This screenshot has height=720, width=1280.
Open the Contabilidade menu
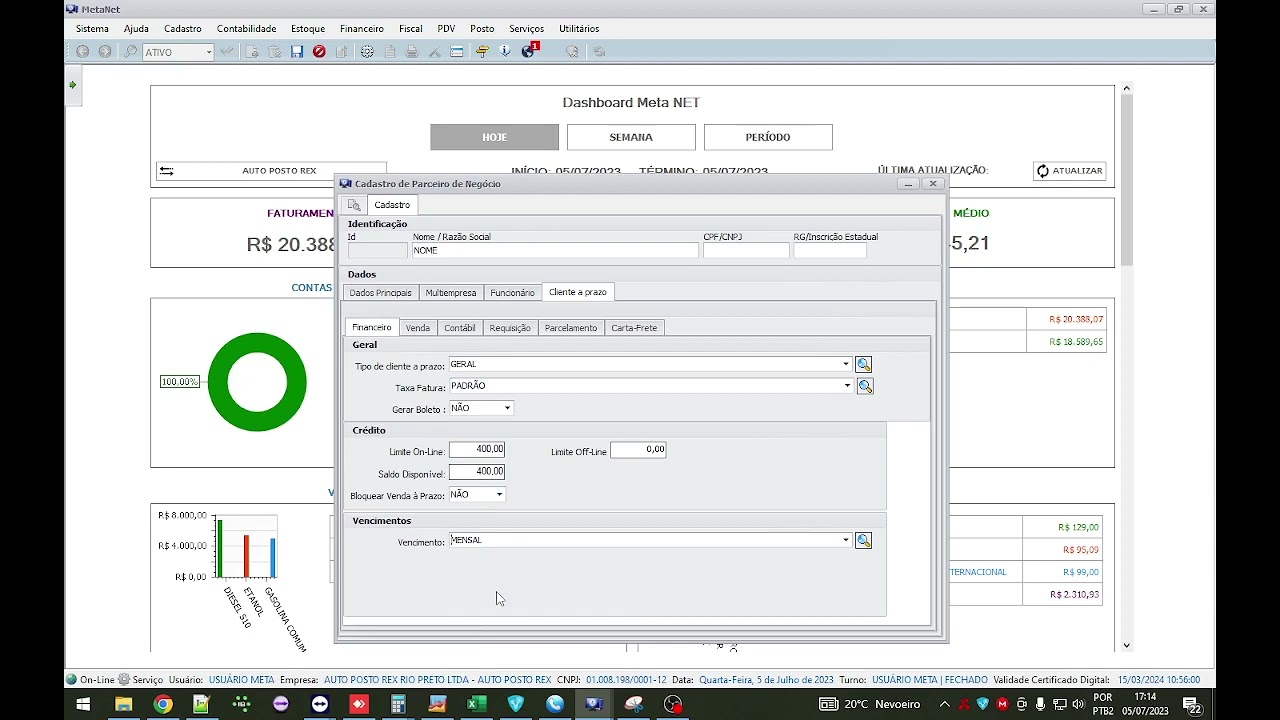tap(247, 29)
